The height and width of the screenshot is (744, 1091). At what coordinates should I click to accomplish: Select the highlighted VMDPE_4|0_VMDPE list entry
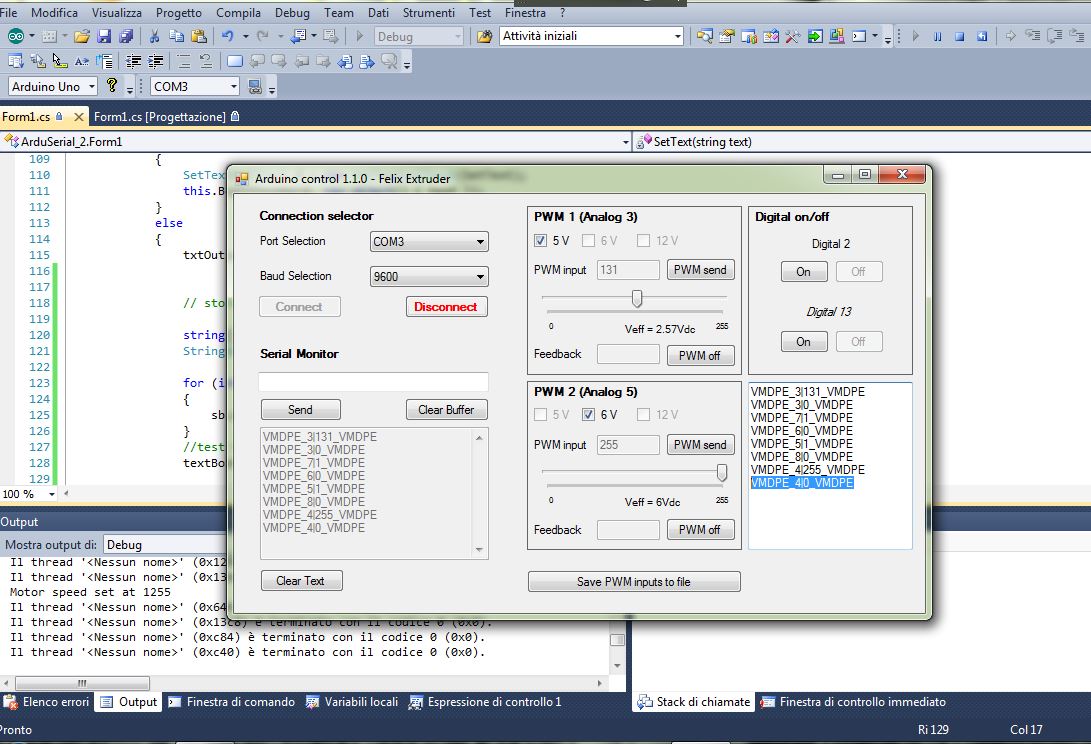coord(802,482)
